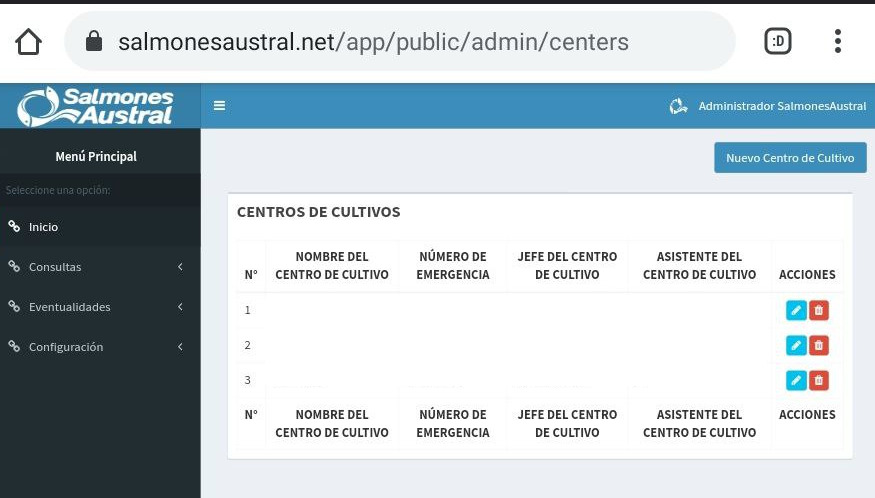Click the site security padlock icon
This screenshot has width=875, height=498.
[94, 42]
